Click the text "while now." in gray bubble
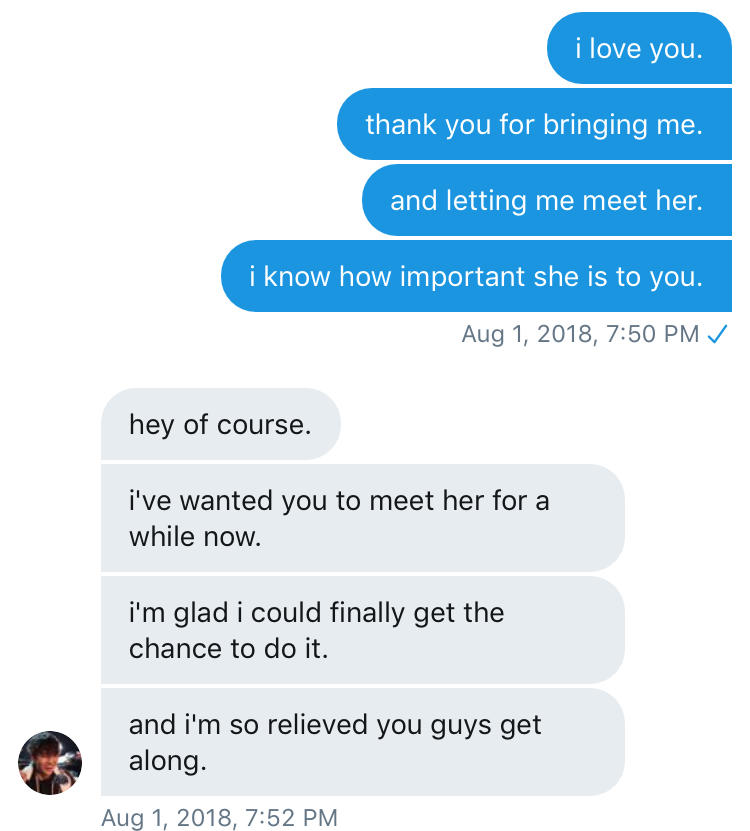 tap(195, 537)
